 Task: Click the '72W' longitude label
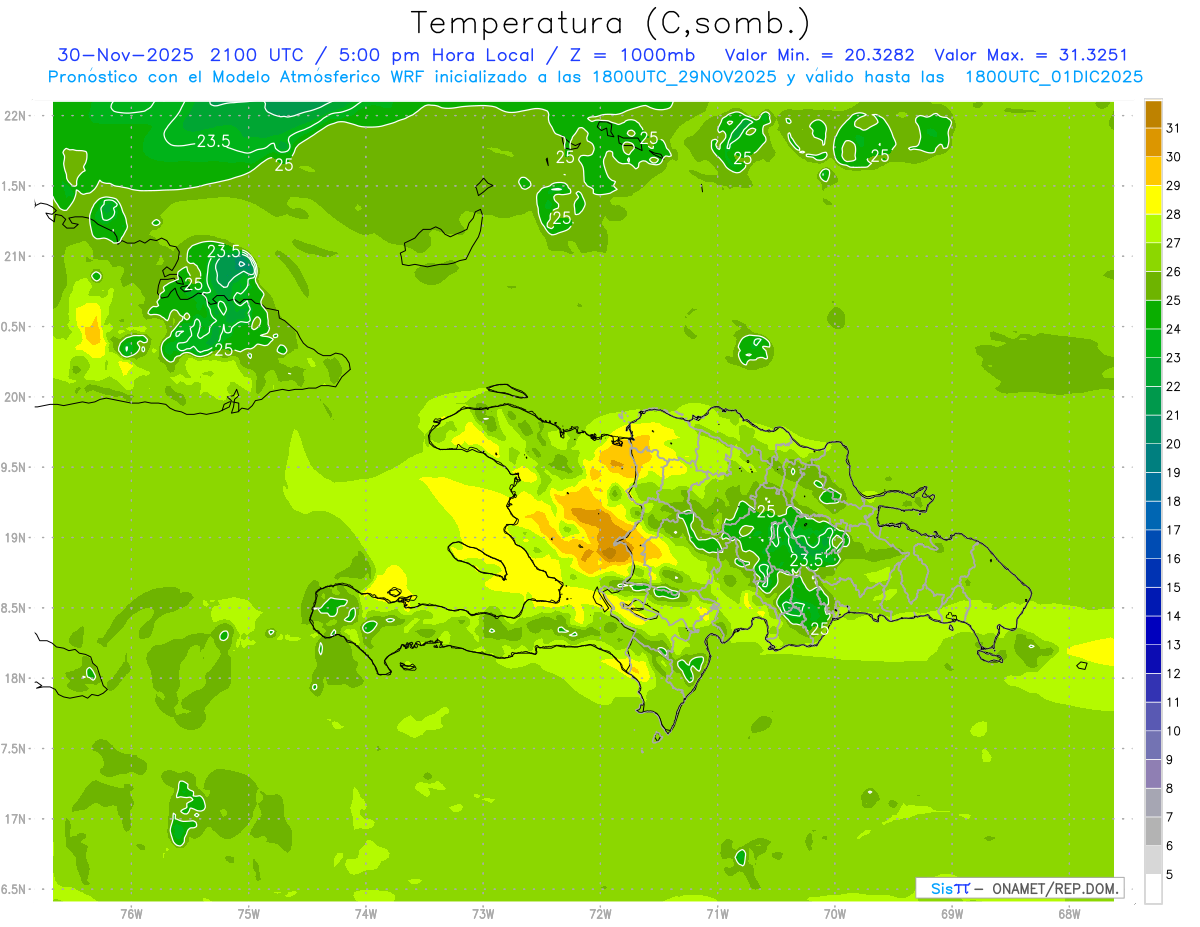pos(600,913)
